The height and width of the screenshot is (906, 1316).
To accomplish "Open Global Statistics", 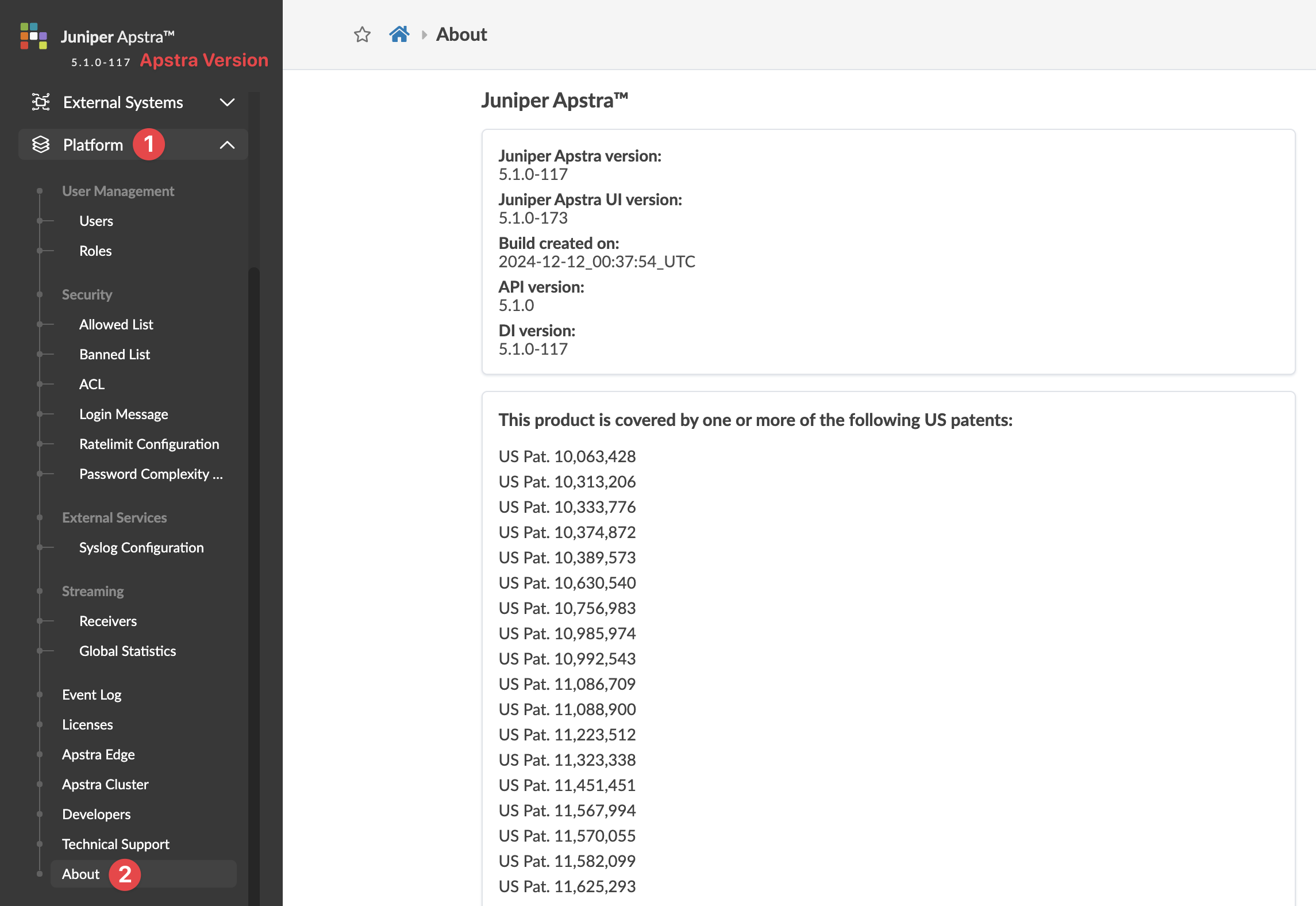I will [128, 651].
